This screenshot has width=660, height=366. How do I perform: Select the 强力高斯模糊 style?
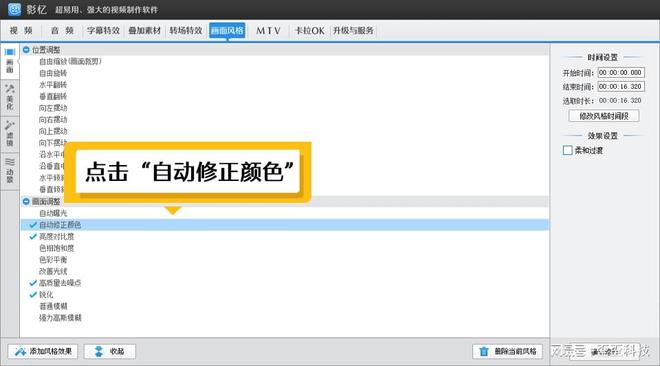pos(60,318)
